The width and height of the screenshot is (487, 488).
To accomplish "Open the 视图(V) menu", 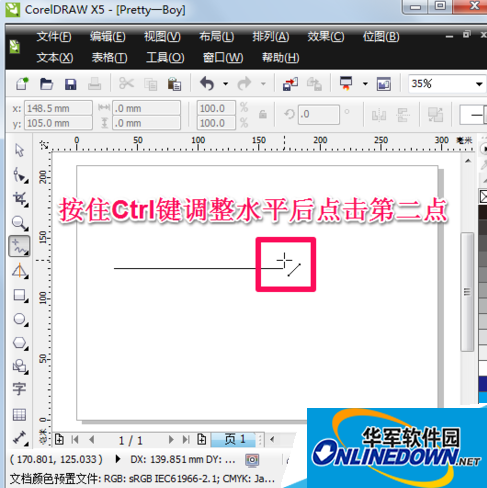I will click(x=162, y=36).
